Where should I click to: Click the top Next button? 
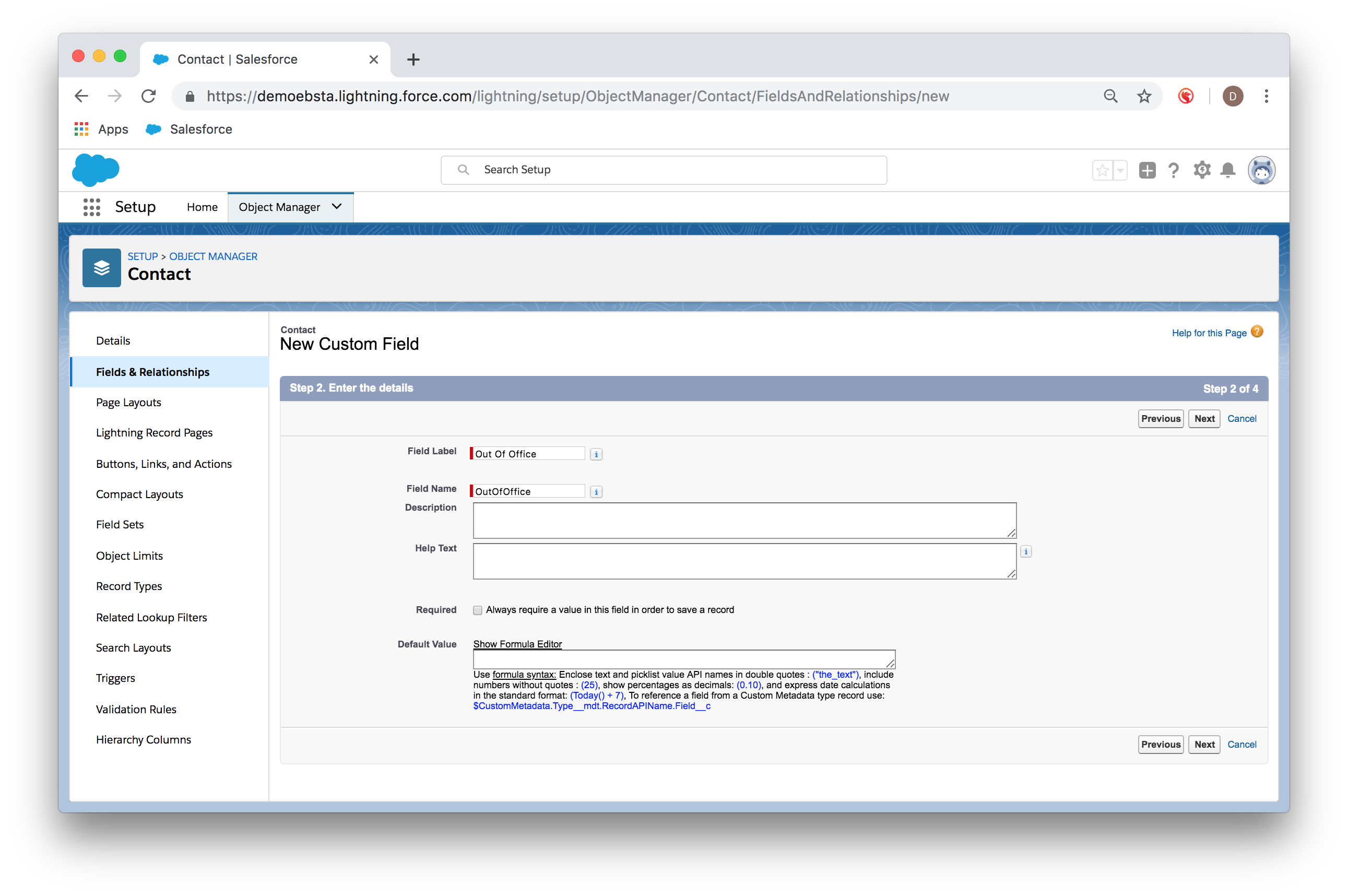(1204, 418)
